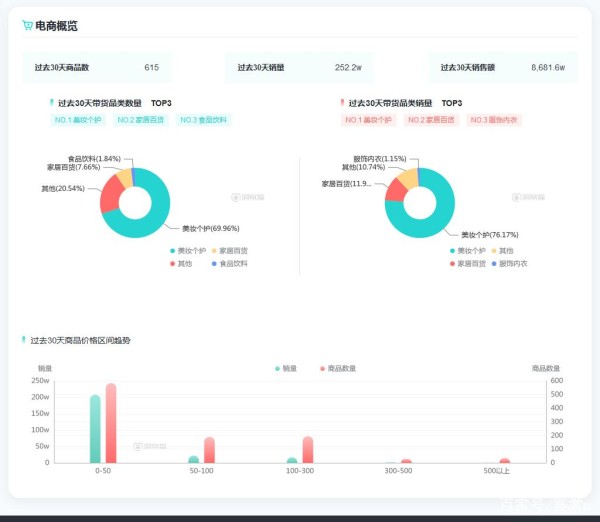This screenshot has height=522, width=600.
Task: Toggle the 销量 series legend in the bar chart
Action: pos(285,368)
